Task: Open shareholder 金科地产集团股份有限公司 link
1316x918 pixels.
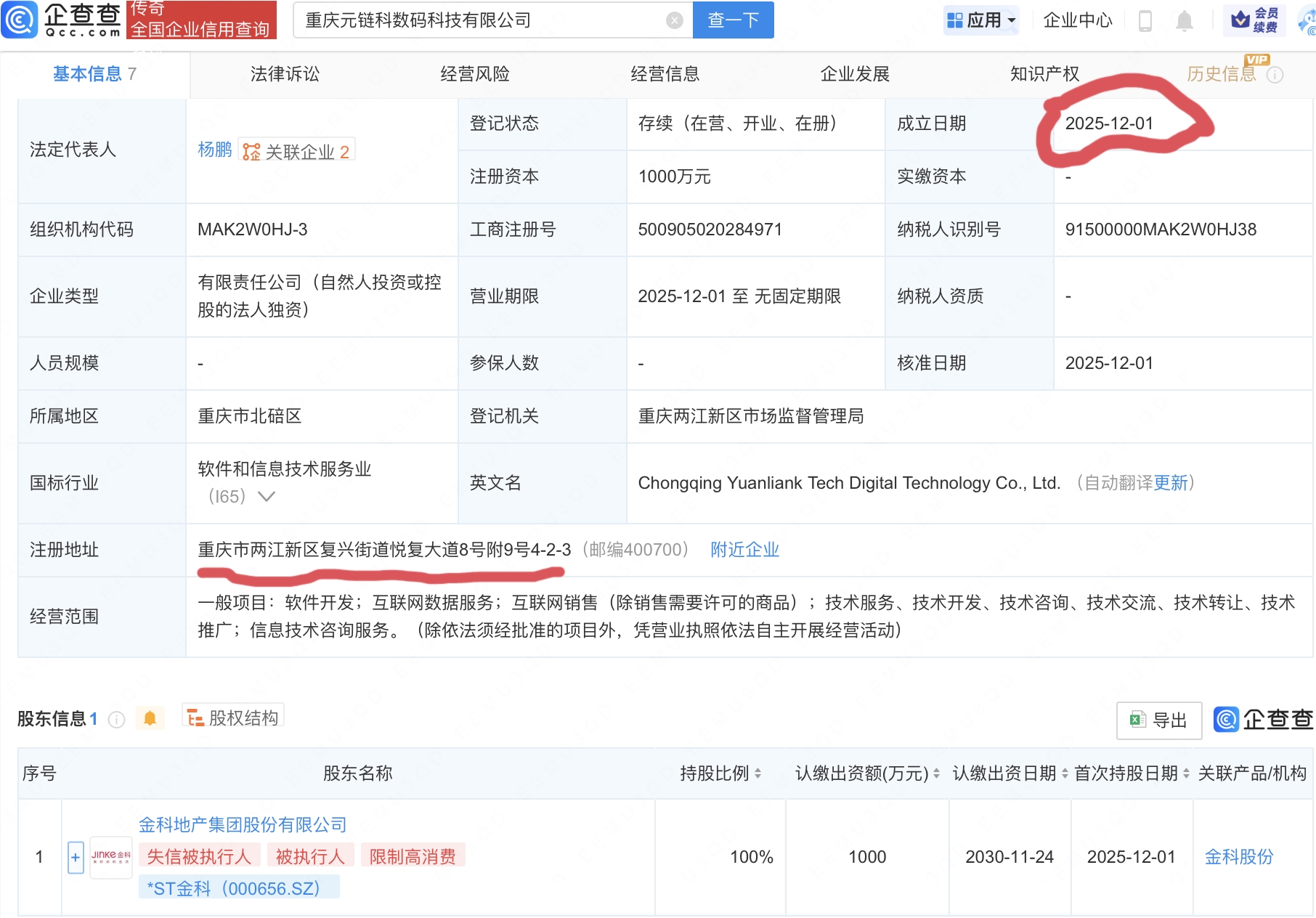Action: point(243,825)
